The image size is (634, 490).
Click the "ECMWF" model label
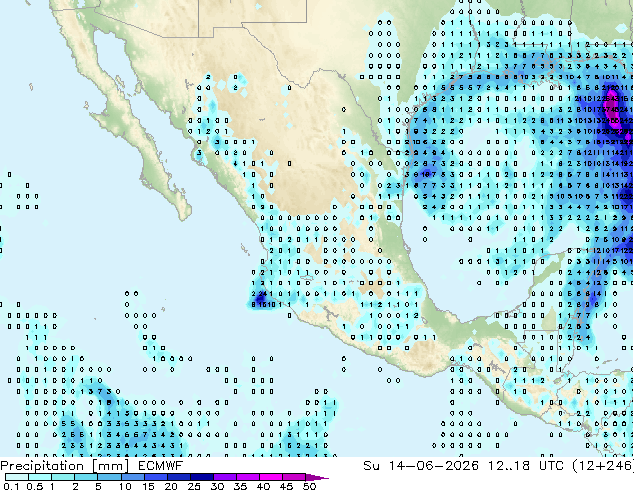click(x=160, y=466)
